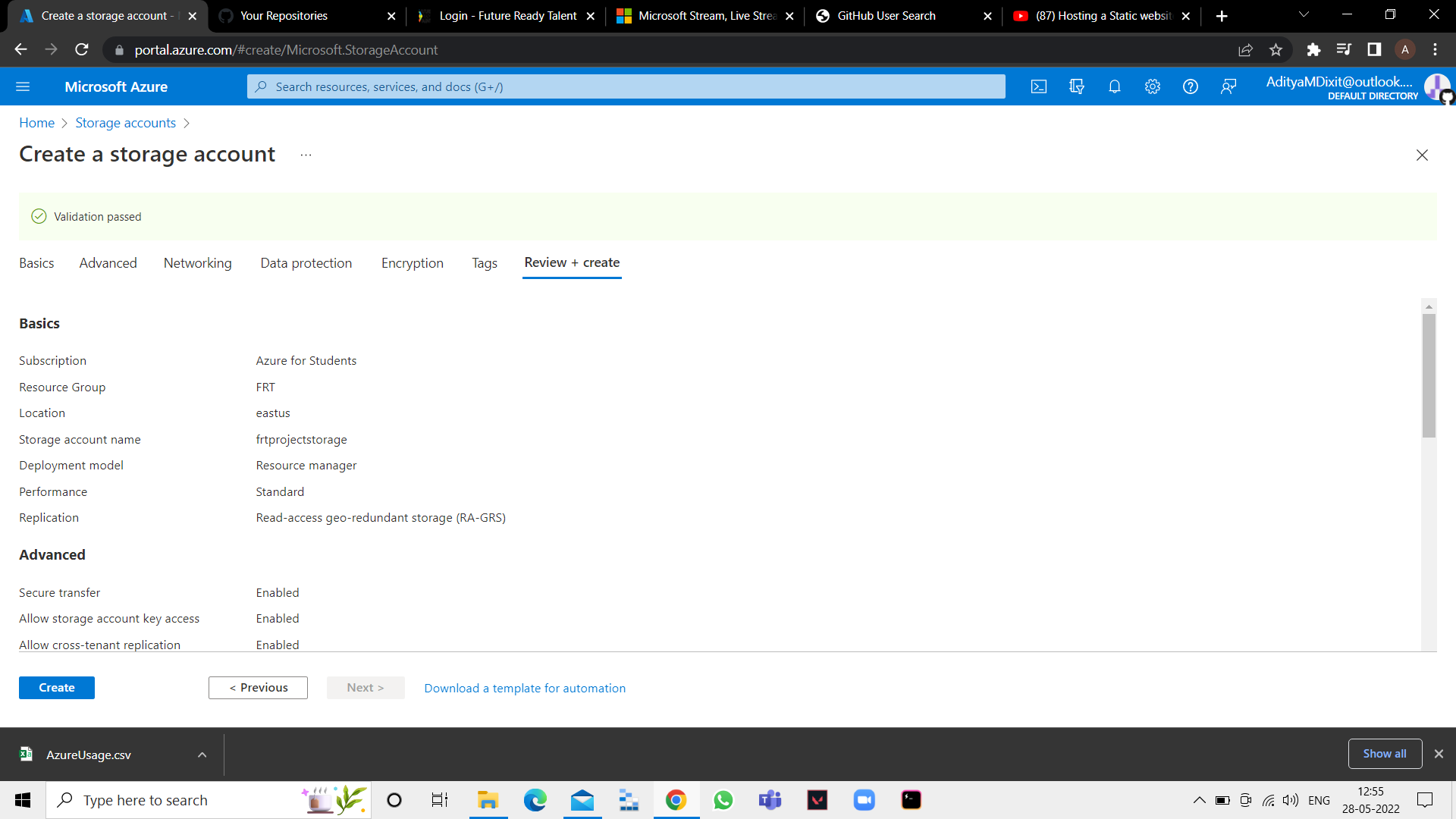
Task: View Azure portal notifications bell
Action: [1114, 86]
